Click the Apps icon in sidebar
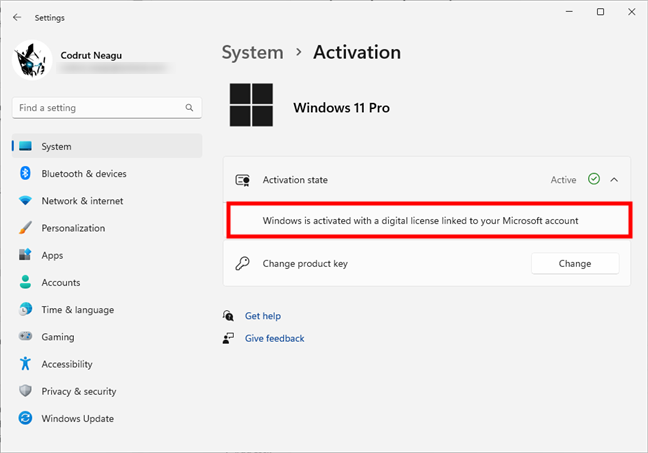Viewport: 648px width, 453px height. click(25, 255)
